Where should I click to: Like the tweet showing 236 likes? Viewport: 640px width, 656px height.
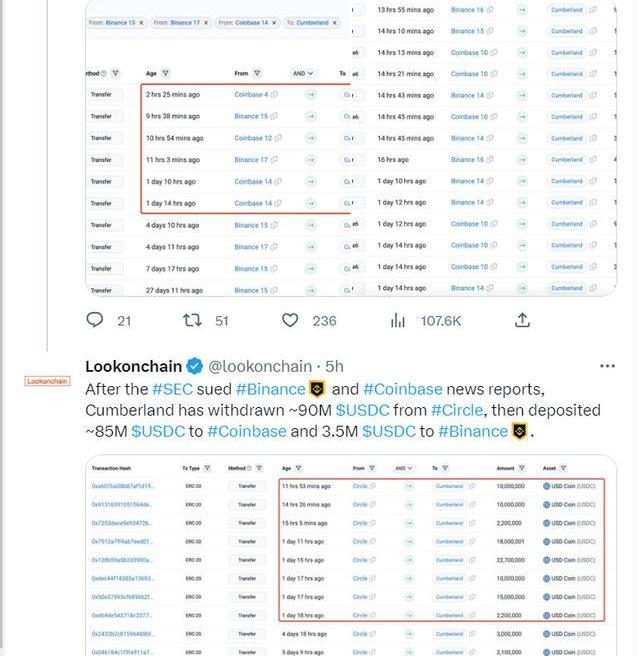coord(290,320)
